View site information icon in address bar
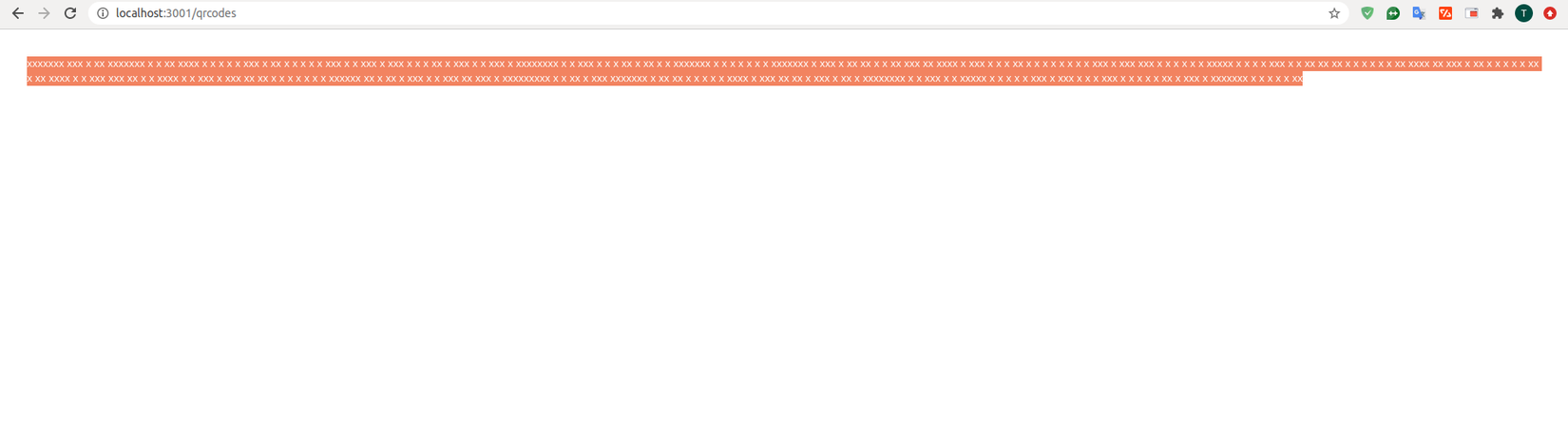The width and height of the screenshot is (1568, 431). pos(103,13)
